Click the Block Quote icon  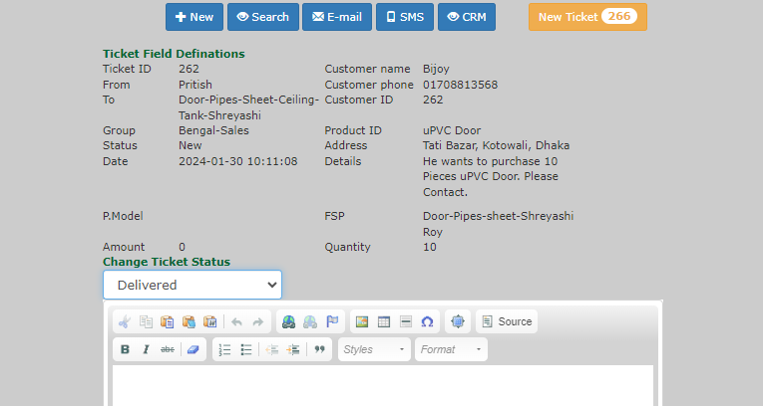320,350
